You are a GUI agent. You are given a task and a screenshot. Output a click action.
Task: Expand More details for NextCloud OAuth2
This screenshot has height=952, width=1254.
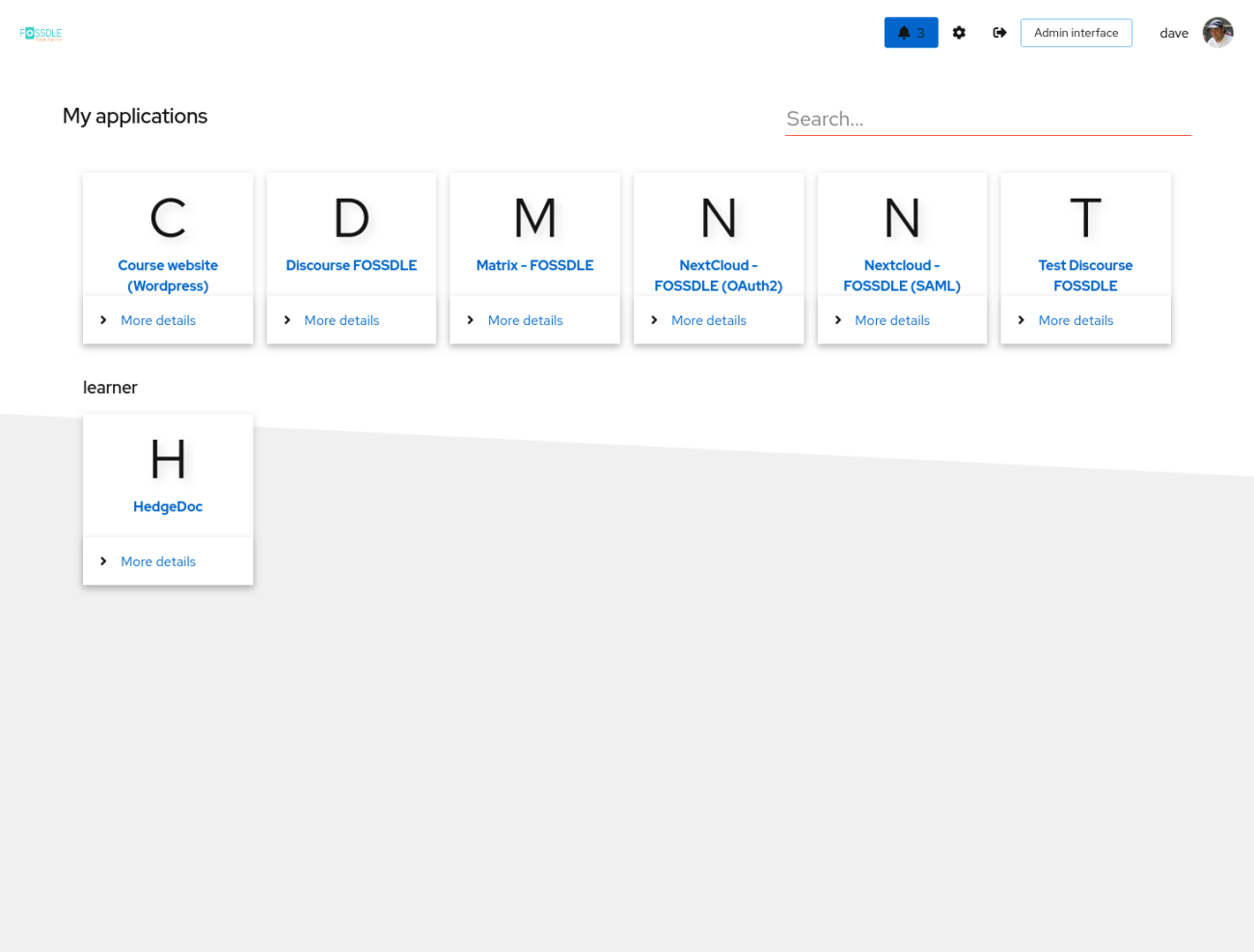pos(708,320)
